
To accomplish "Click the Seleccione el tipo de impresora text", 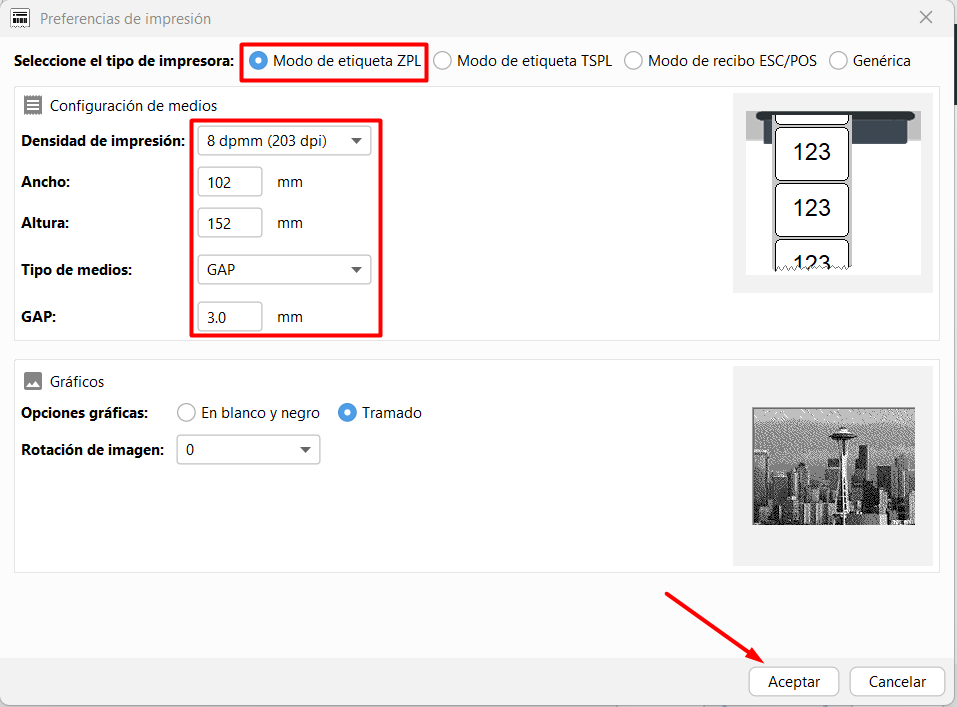I will tap(124, 61).
